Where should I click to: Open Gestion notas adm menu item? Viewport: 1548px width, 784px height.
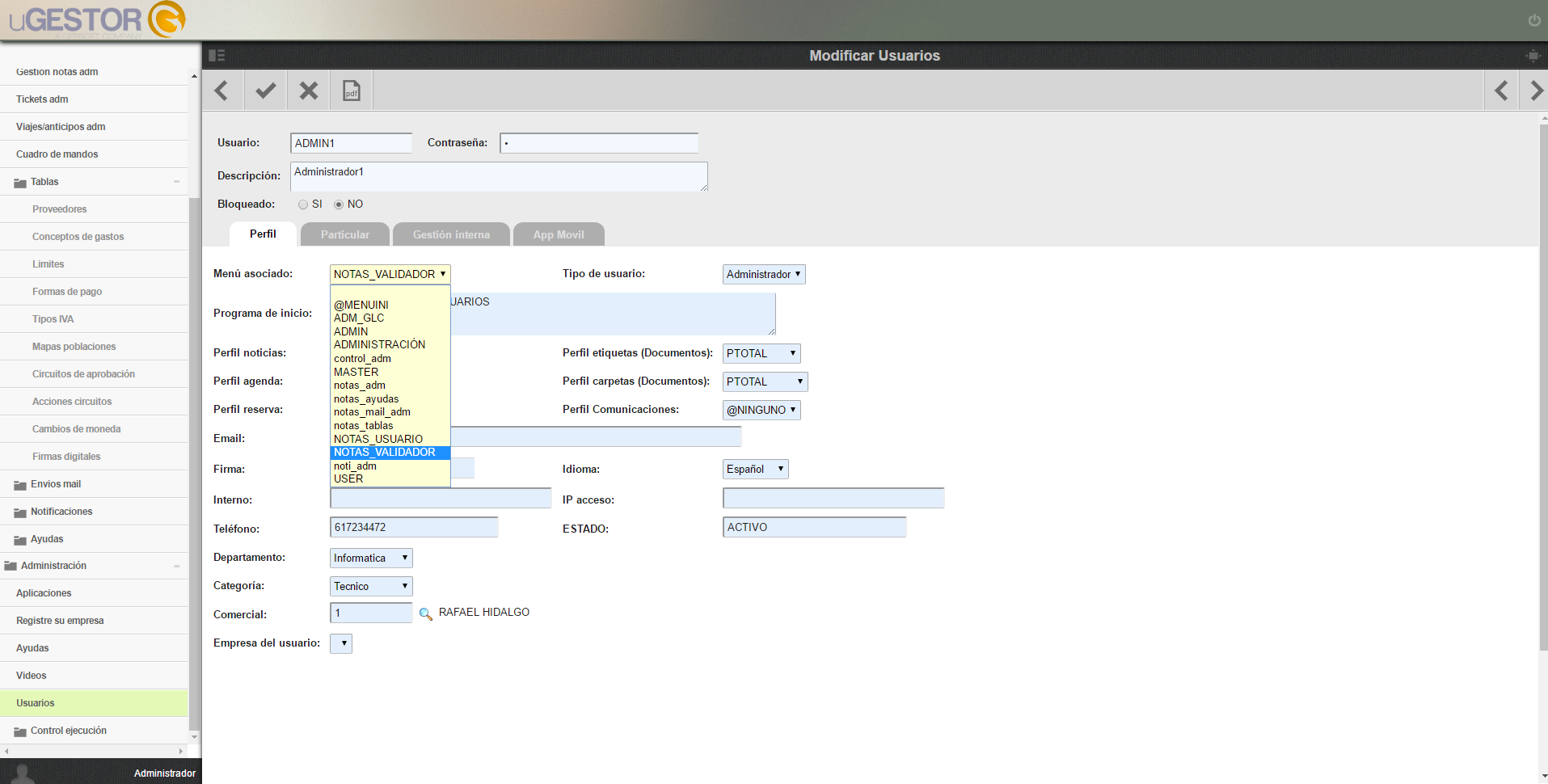[94, 72]
